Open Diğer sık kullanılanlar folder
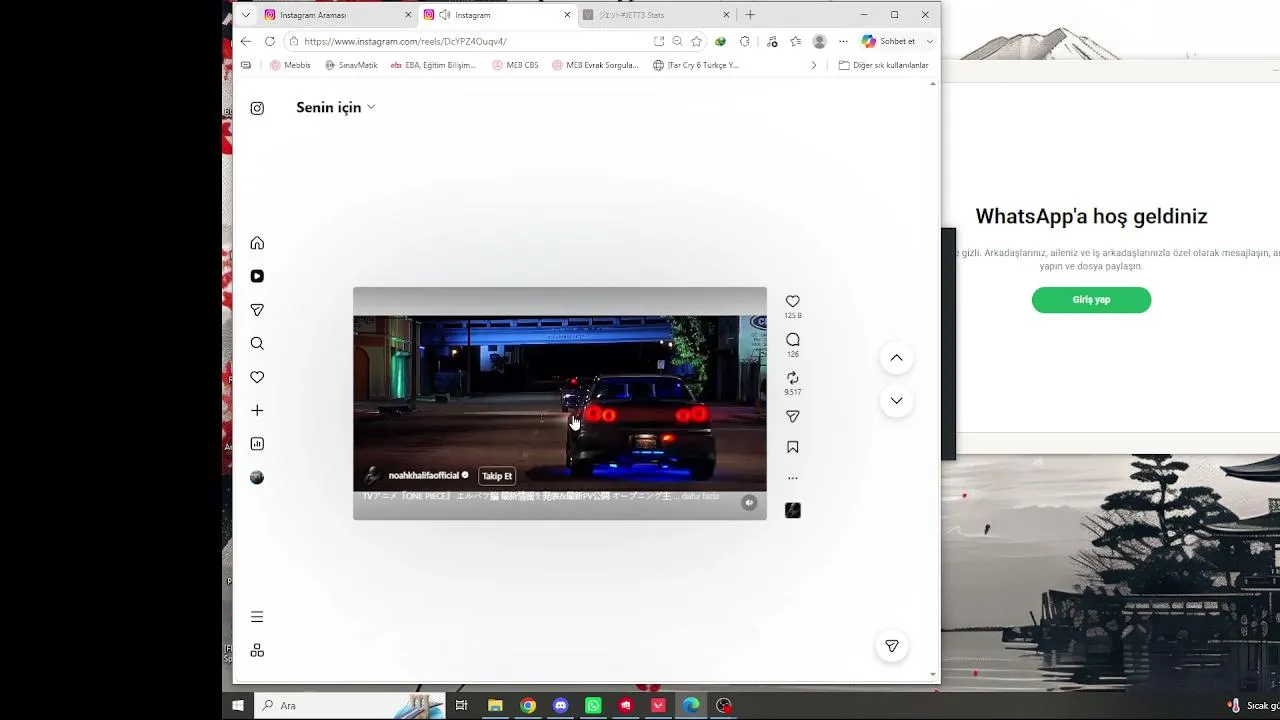 pyautogui.click(x=884, y=65)
